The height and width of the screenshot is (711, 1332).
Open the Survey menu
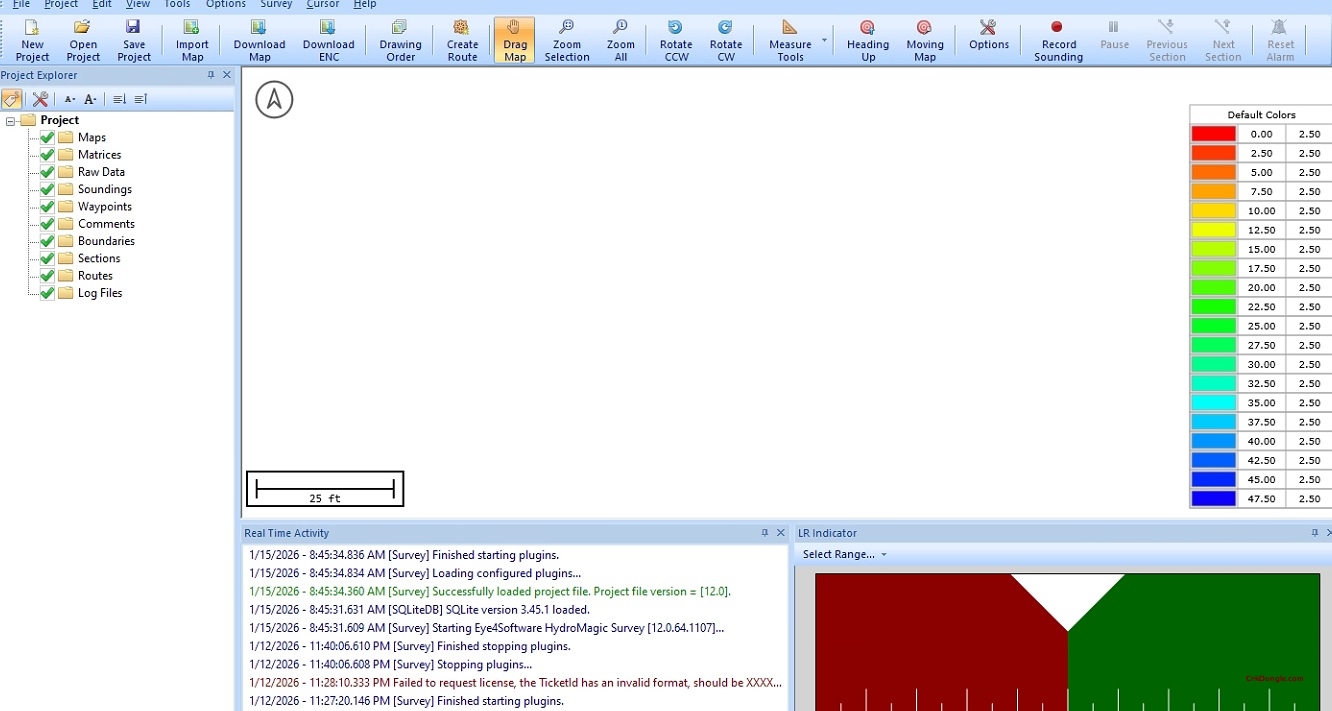(276, 4)
